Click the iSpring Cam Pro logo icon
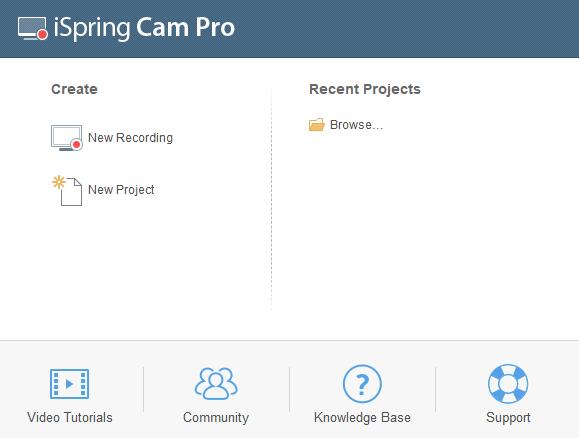 pos(32,28)
